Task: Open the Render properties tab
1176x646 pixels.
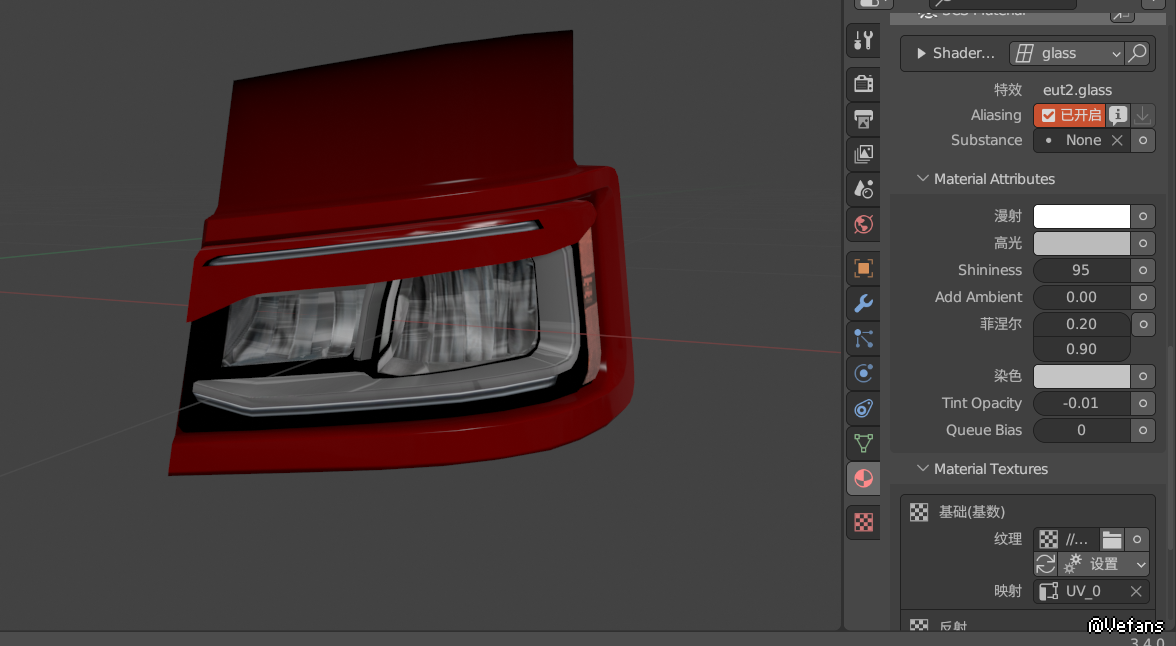Action: pos(863,84)
